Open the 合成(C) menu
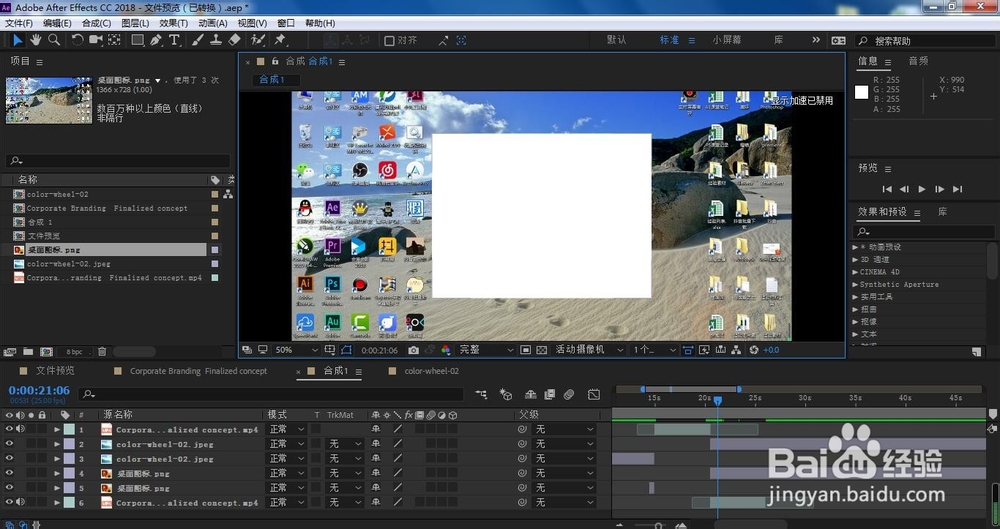The width and height of the screenshot is (1000, 529). click(96, 23)
